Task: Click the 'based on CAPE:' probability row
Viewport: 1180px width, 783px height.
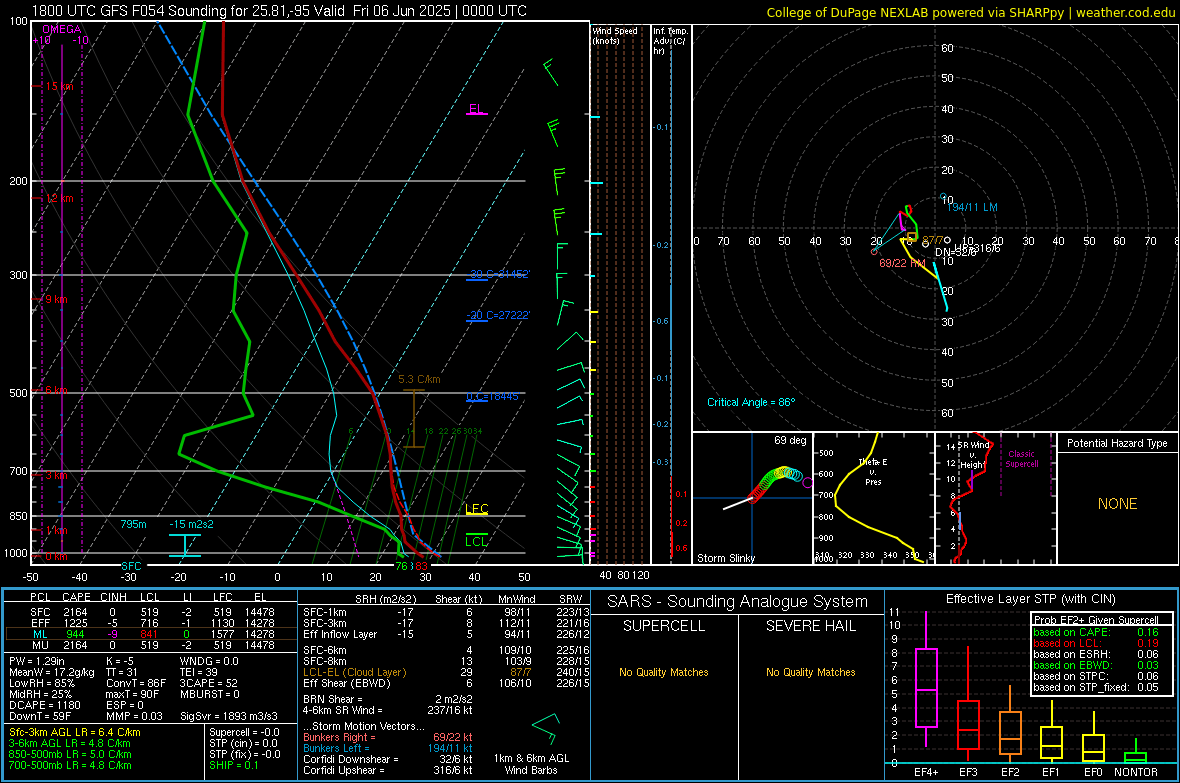Action: pos(1096,632)
